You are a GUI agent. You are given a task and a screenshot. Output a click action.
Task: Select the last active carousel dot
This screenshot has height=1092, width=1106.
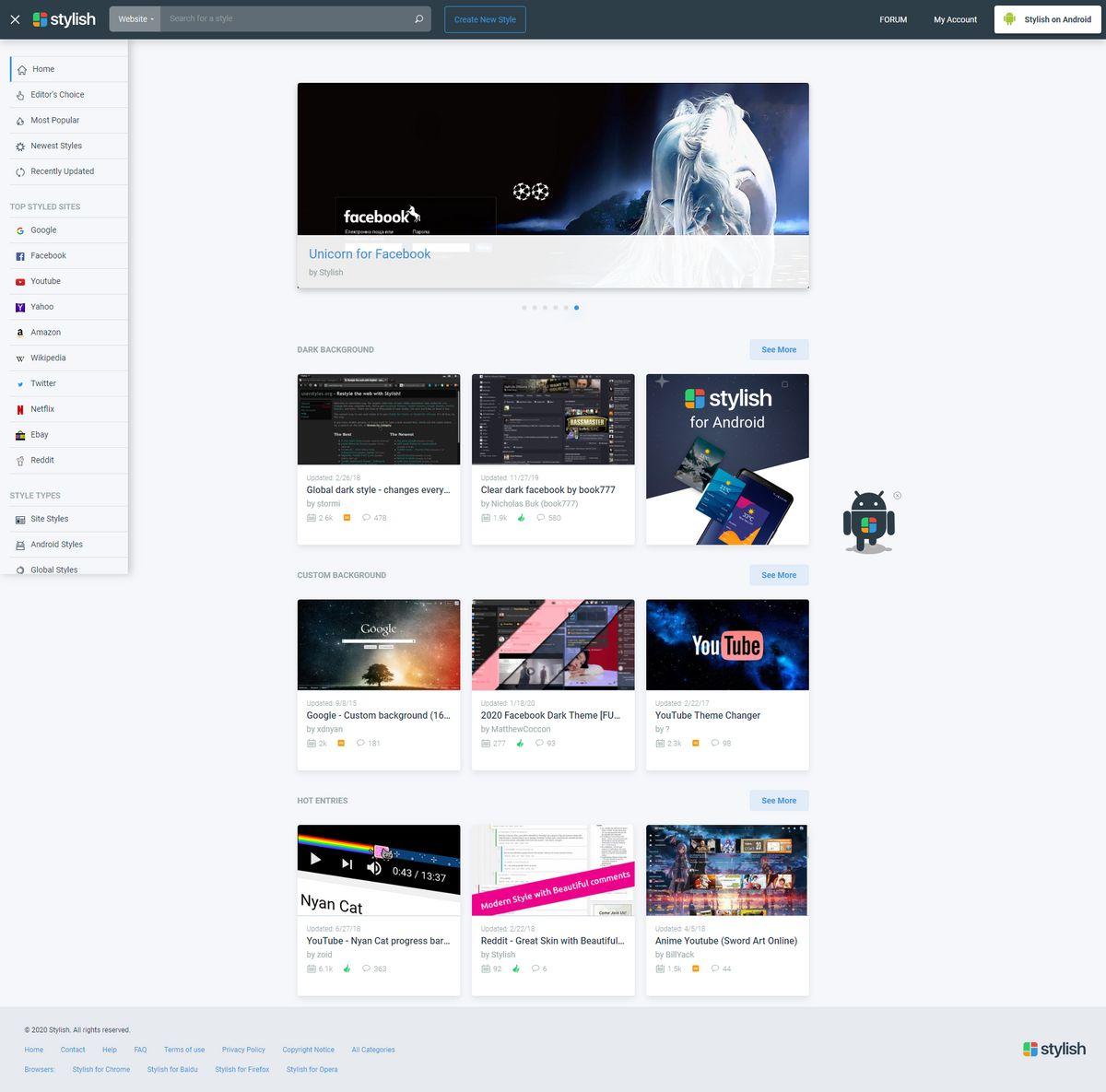coord(576,308)
